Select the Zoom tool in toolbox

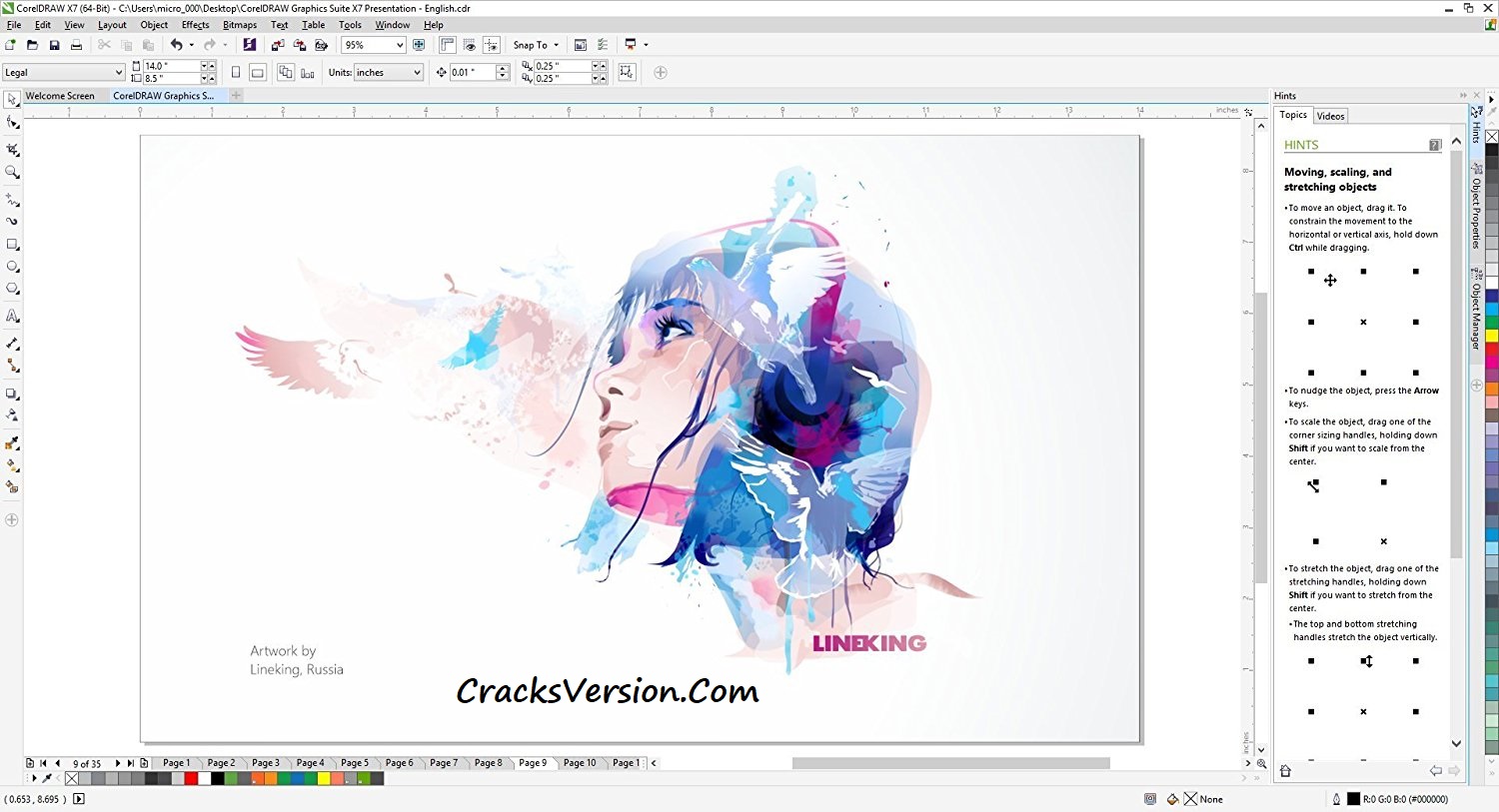(12, 172)
